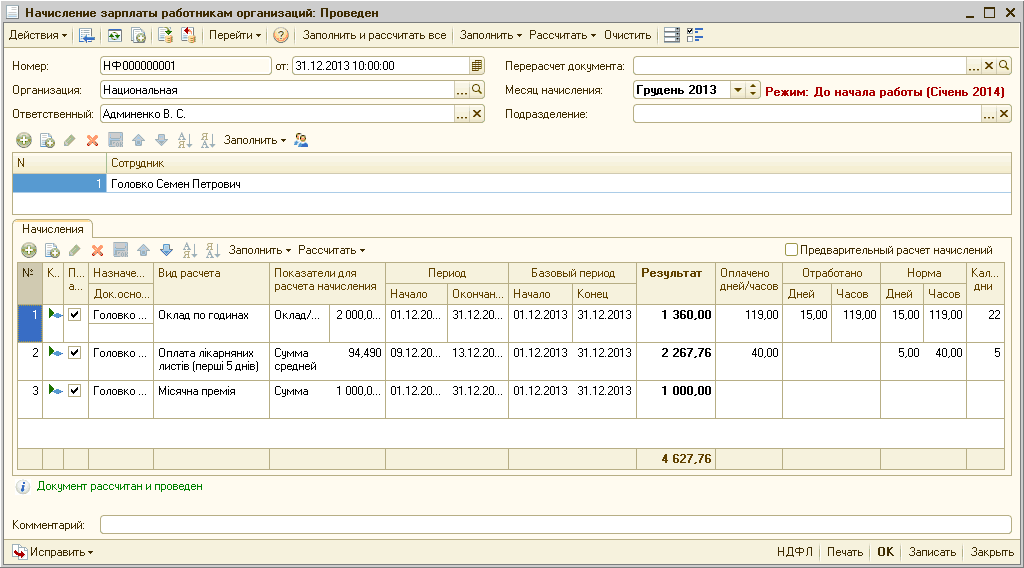Move accrual row down with blue arrow
The width and height of the screenshot is (1024, 568).
pyautogui.click(x=167, y=250)
